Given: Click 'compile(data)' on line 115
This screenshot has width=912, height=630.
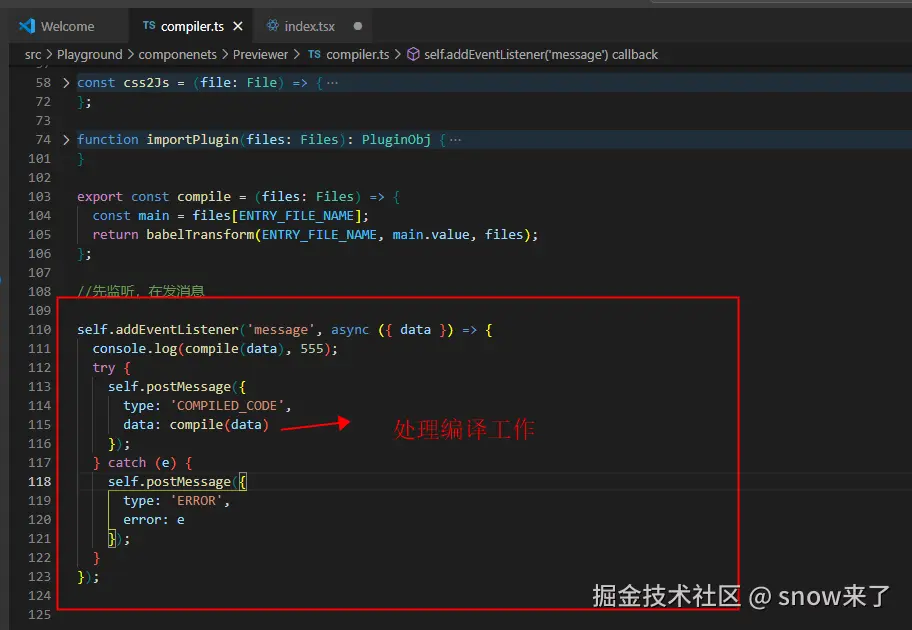Looking at the screenshot, I should tap(219, 425).
